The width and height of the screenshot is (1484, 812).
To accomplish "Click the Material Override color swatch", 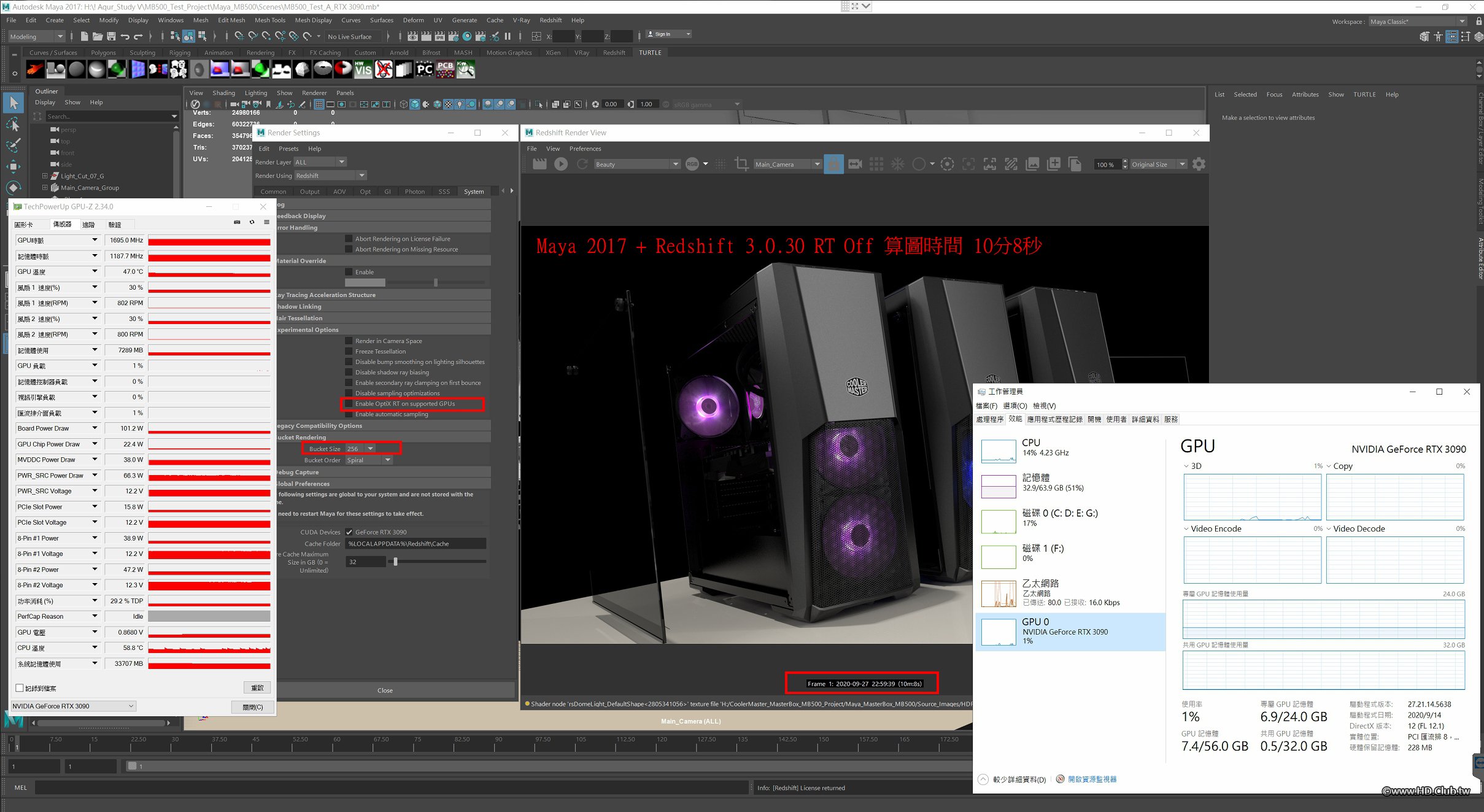I will tap(365, 282).
